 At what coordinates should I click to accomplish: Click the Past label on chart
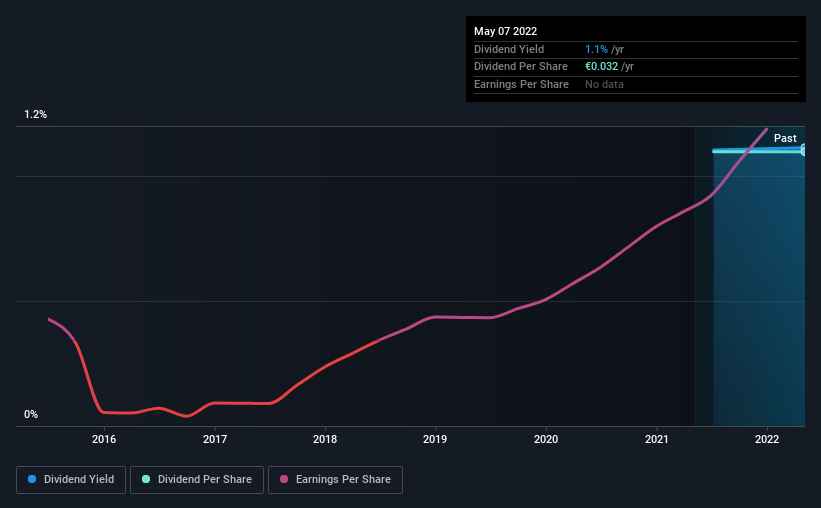click(785, 138)
